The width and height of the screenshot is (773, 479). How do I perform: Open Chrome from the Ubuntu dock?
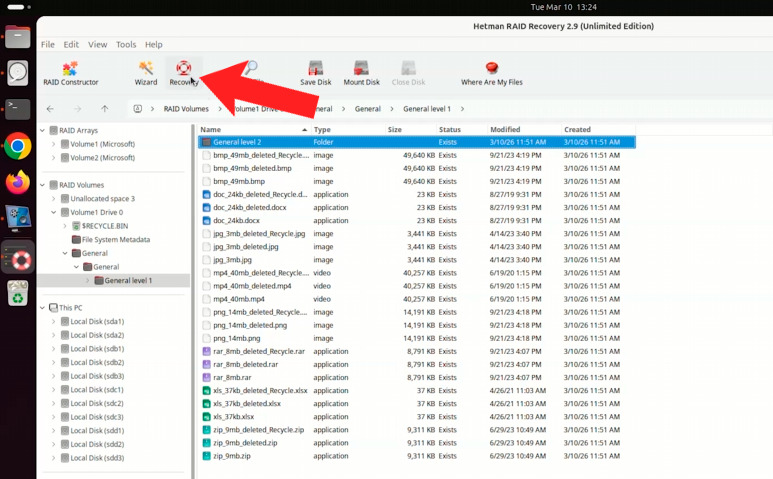click(x=18, y=146)
